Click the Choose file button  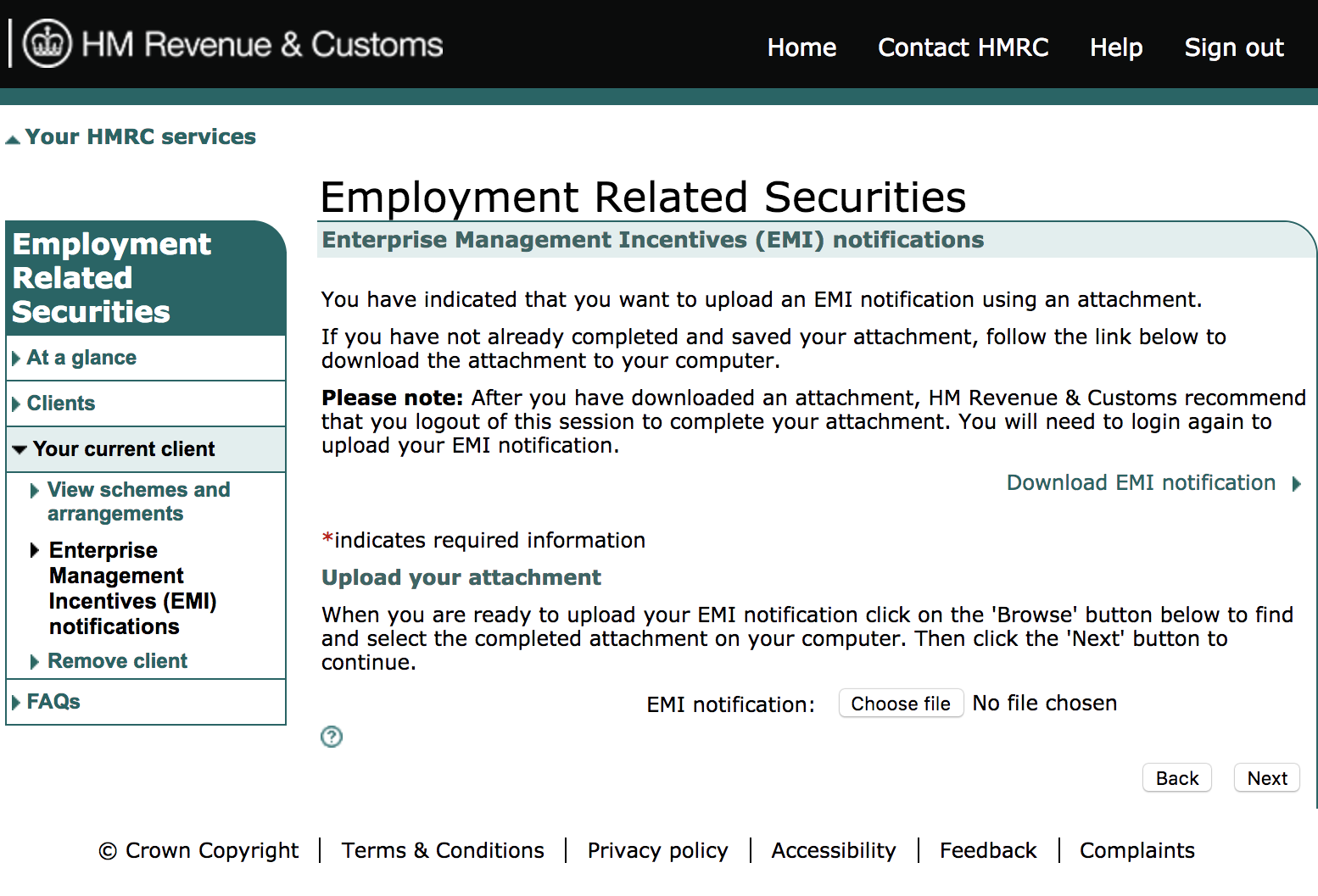coord(901,703)
